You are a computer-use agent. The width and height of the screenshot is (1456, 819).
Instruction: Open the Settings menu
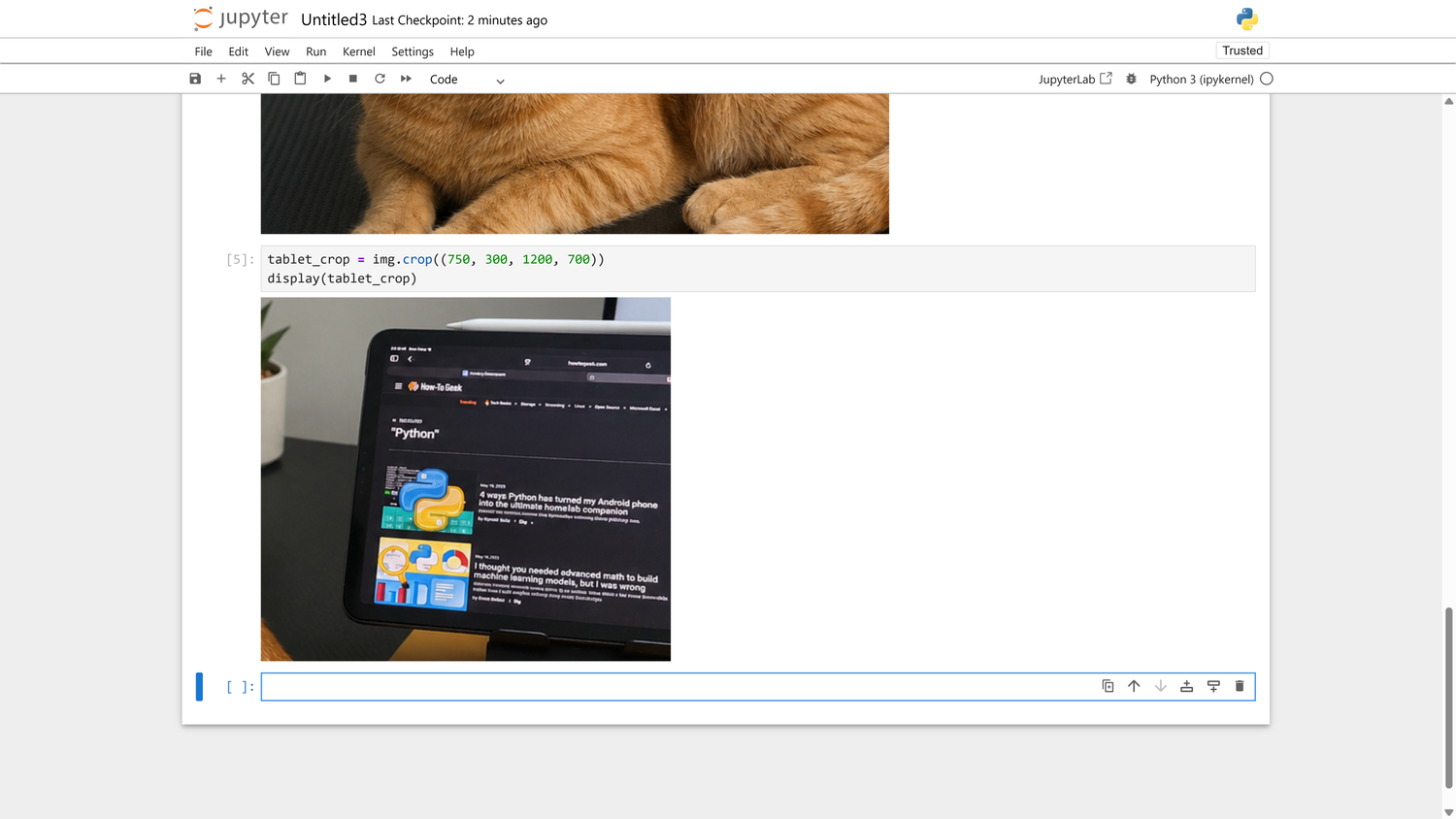tap(413, 51)
